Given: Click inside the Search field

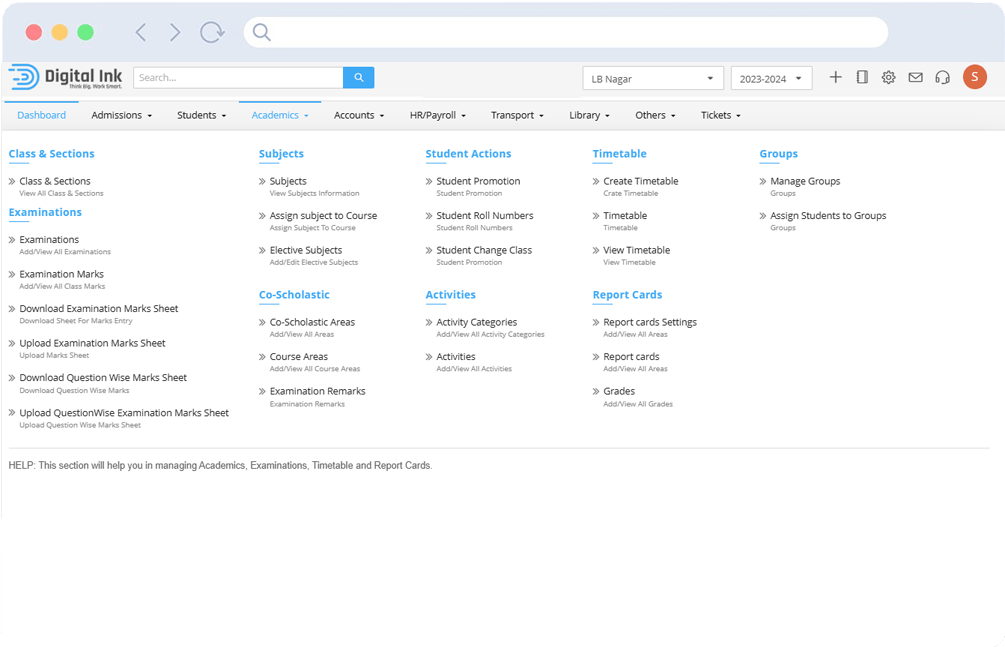Looking at the screenshot, I should 238,77.
